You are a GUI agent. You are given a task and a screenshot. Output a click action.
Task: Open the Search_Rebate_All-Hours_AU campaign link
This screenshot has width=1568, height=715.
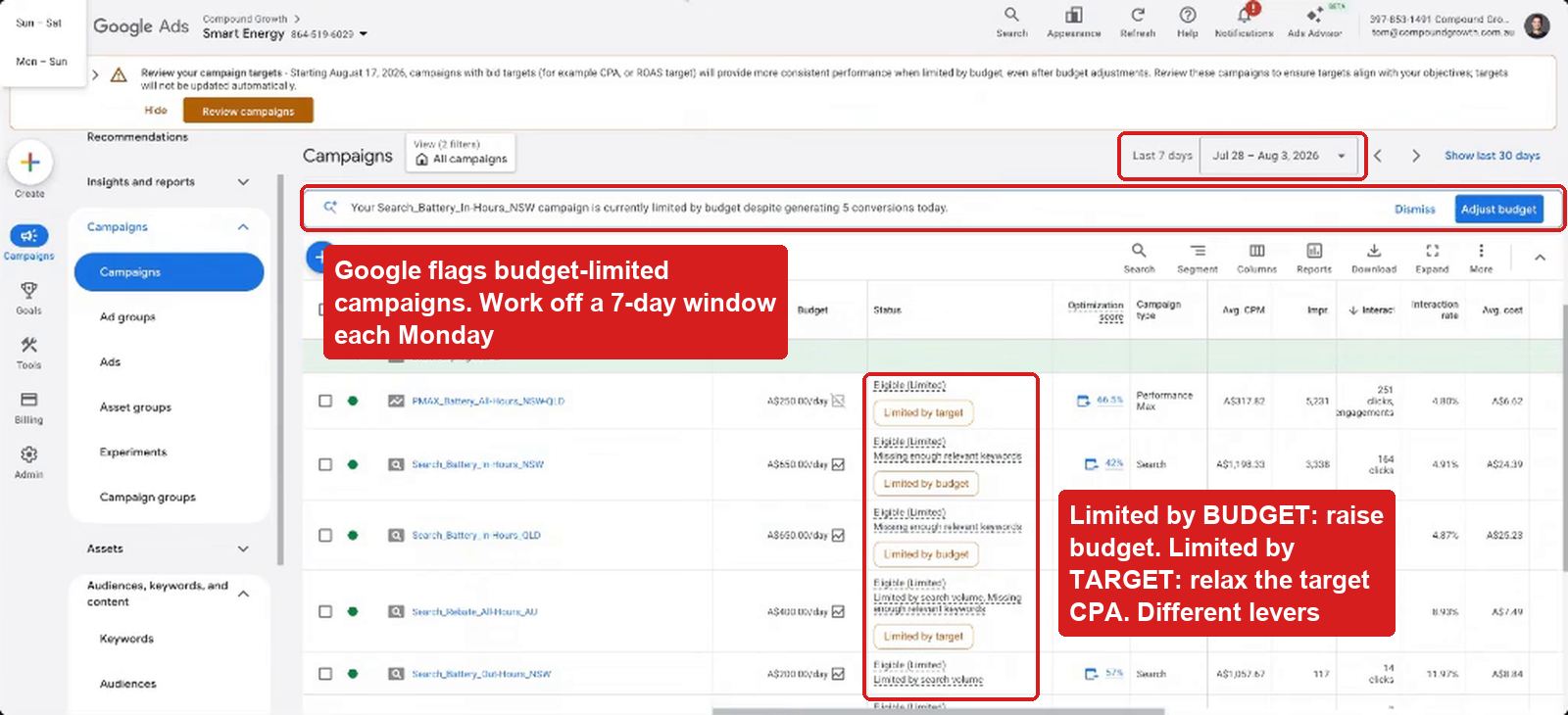[474, 611]
